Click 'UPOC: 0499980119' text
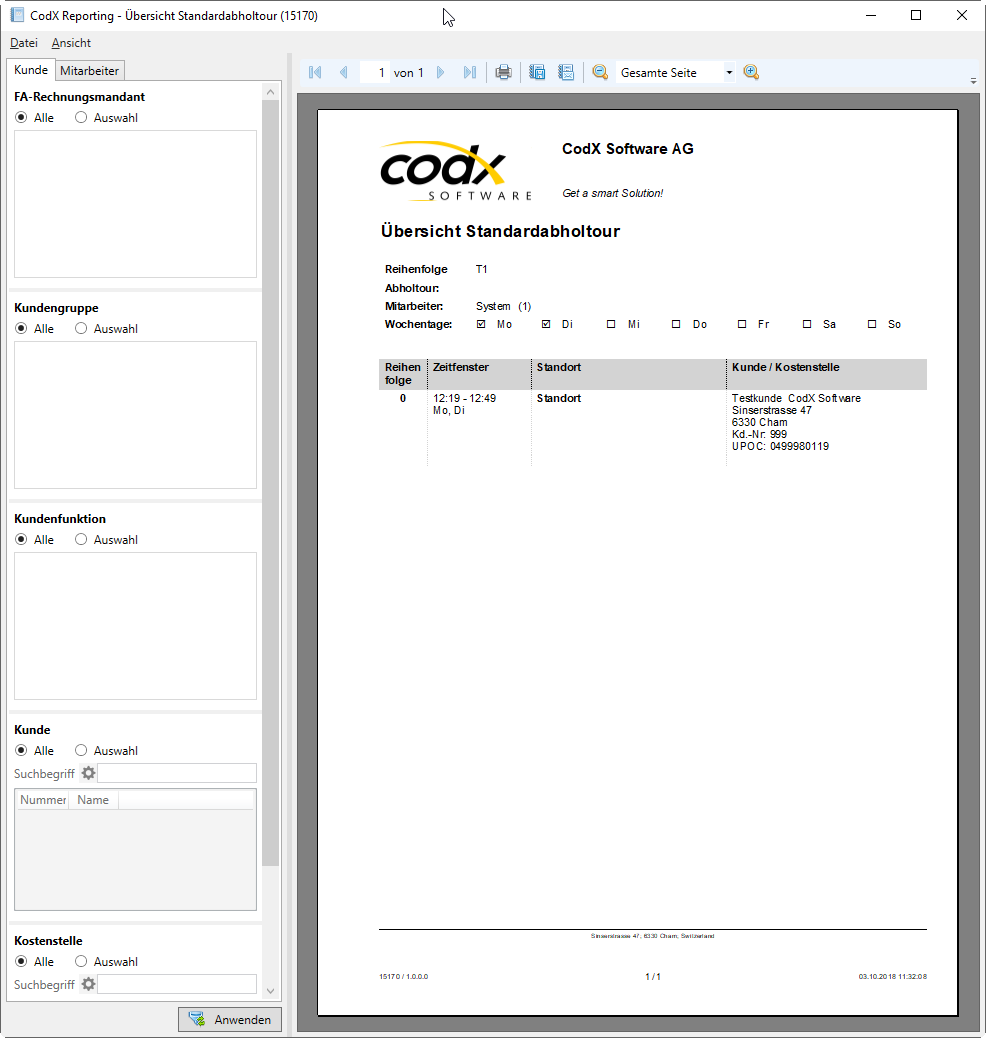Viewport: 986px width, 1038px height. point(780,446)
